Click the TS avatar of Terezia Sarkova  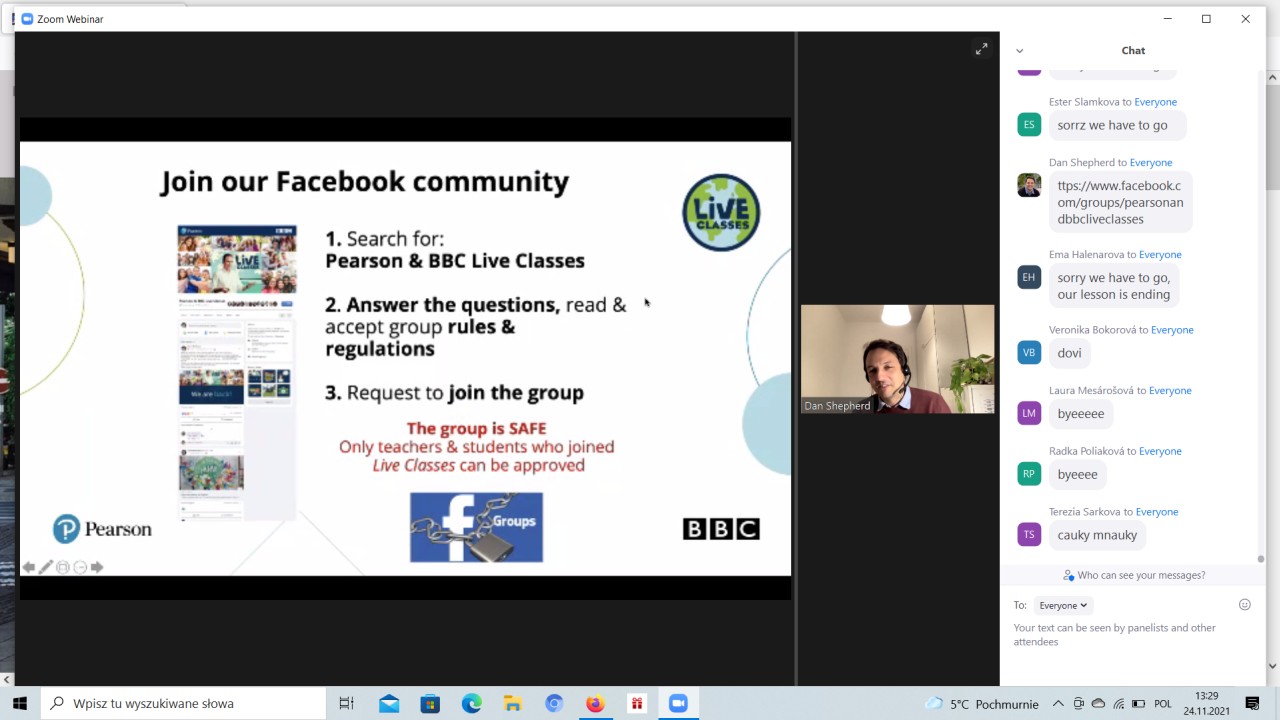click(x=1029, y=534)
